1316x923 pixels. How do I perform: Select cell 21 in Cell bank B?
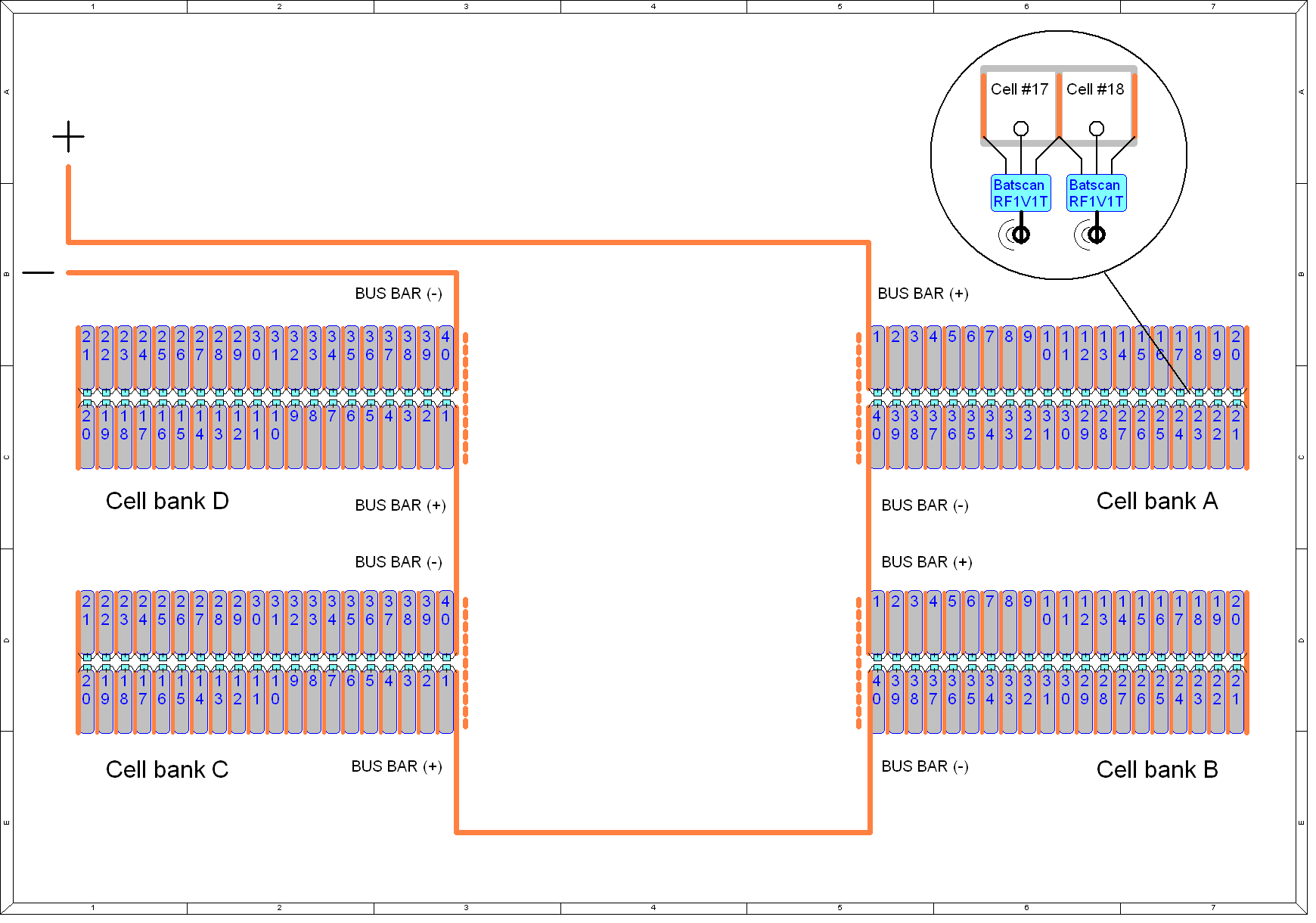click(x=1236, y=702)
